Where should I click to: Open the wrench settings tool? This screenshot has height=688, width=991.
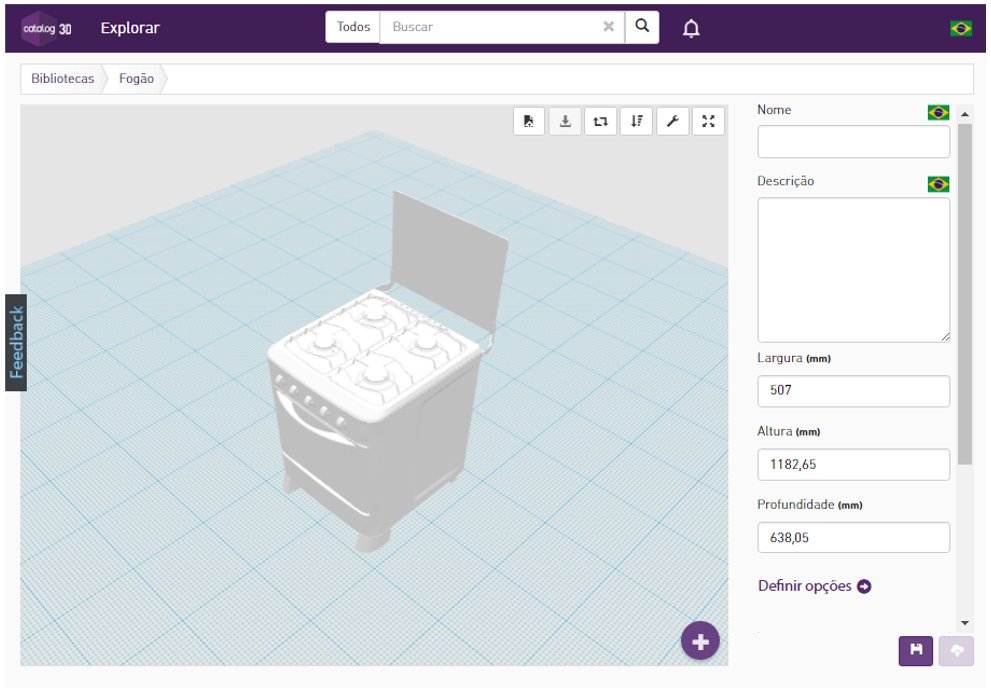(672, 121)
